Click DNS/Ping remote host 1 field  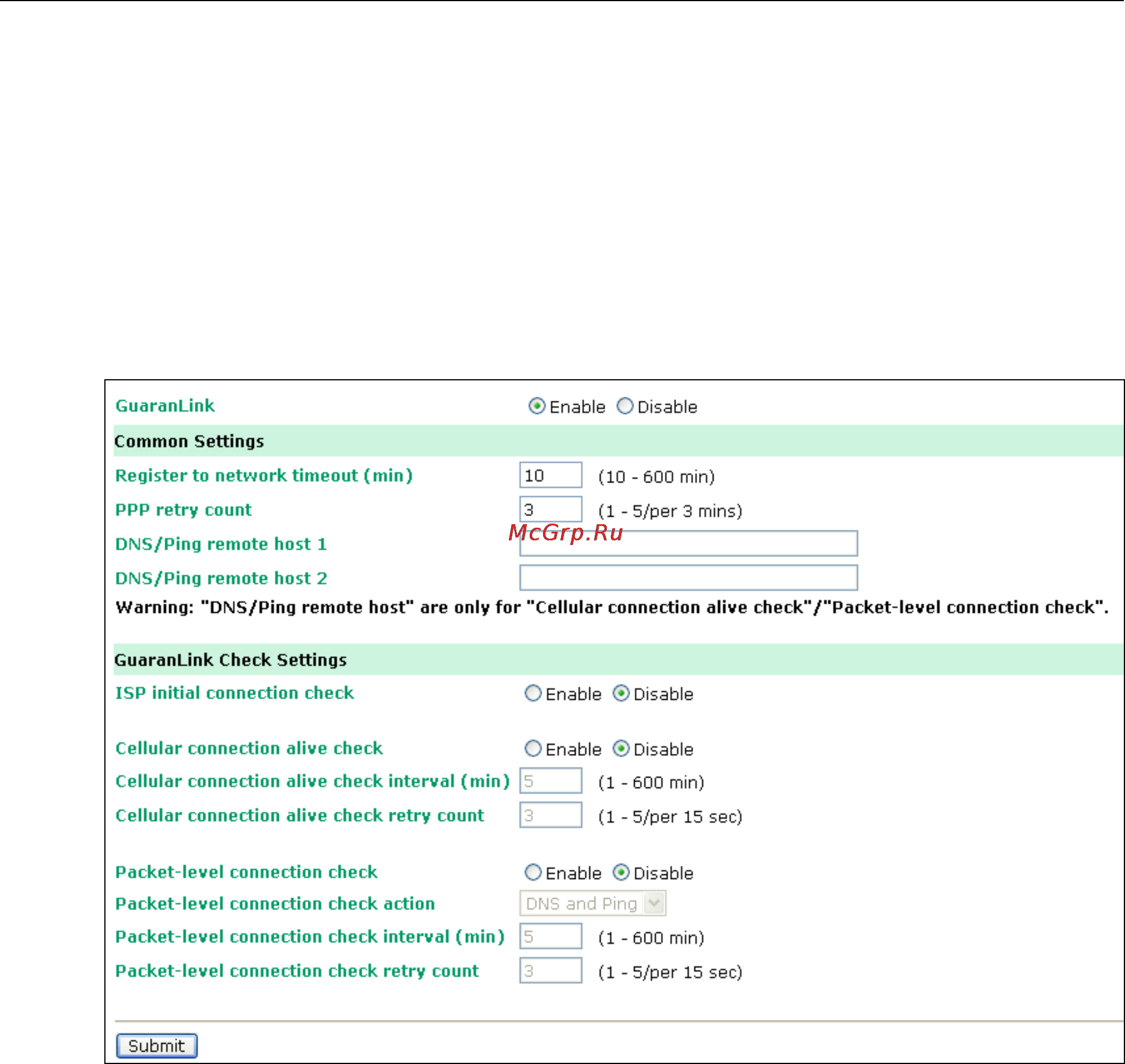coord(689,544)
